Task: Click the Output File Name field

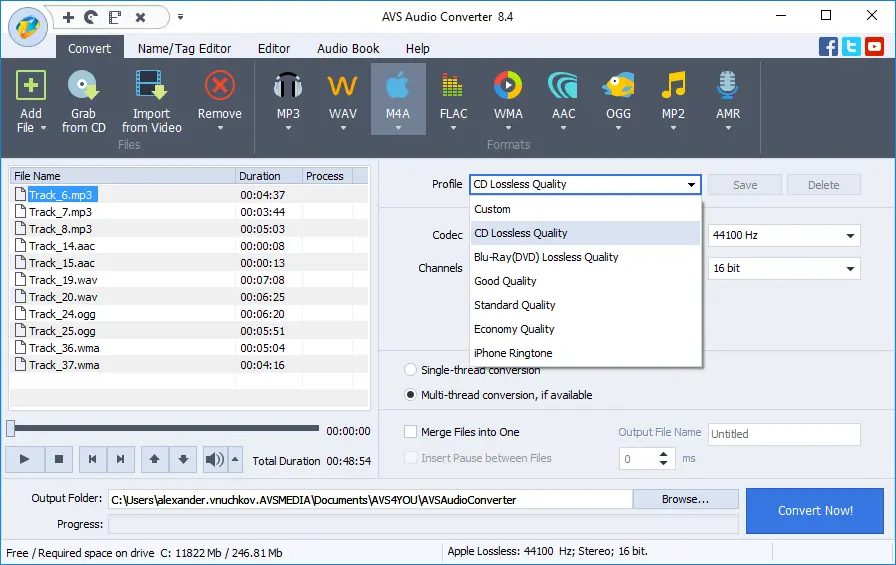Action: (784, 434)
